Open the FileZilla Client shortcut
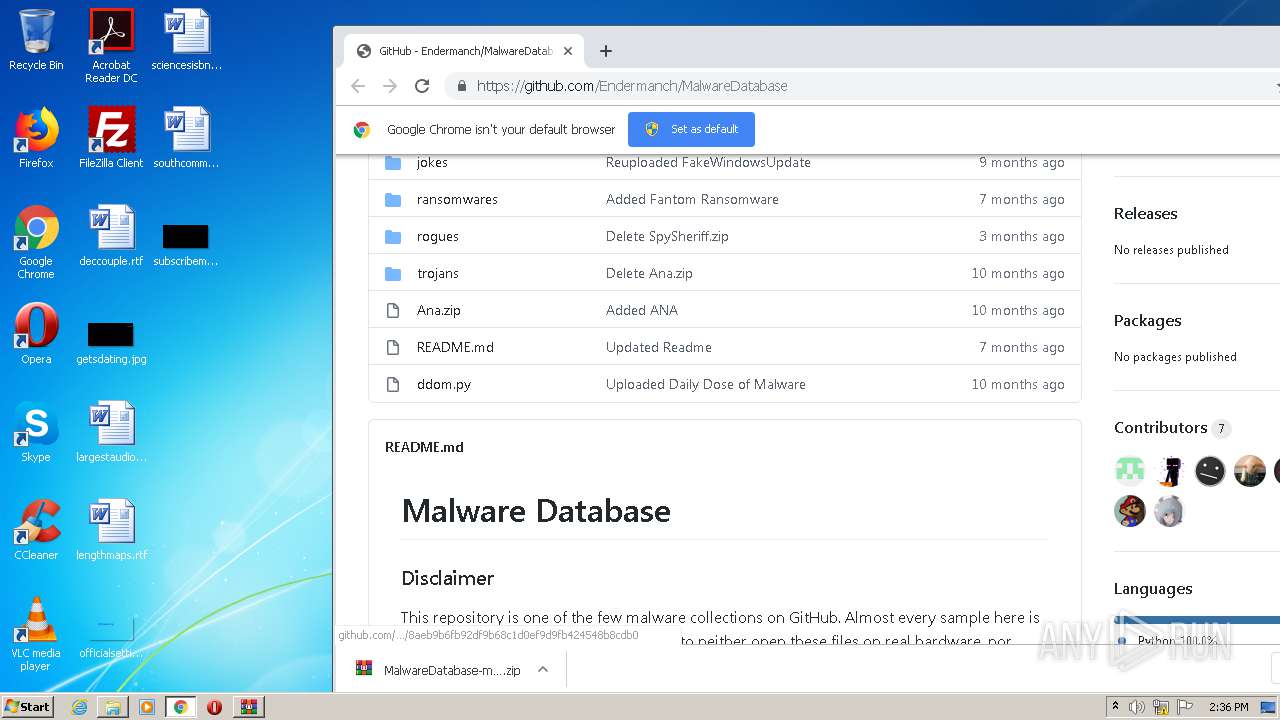 pos(111,138)
